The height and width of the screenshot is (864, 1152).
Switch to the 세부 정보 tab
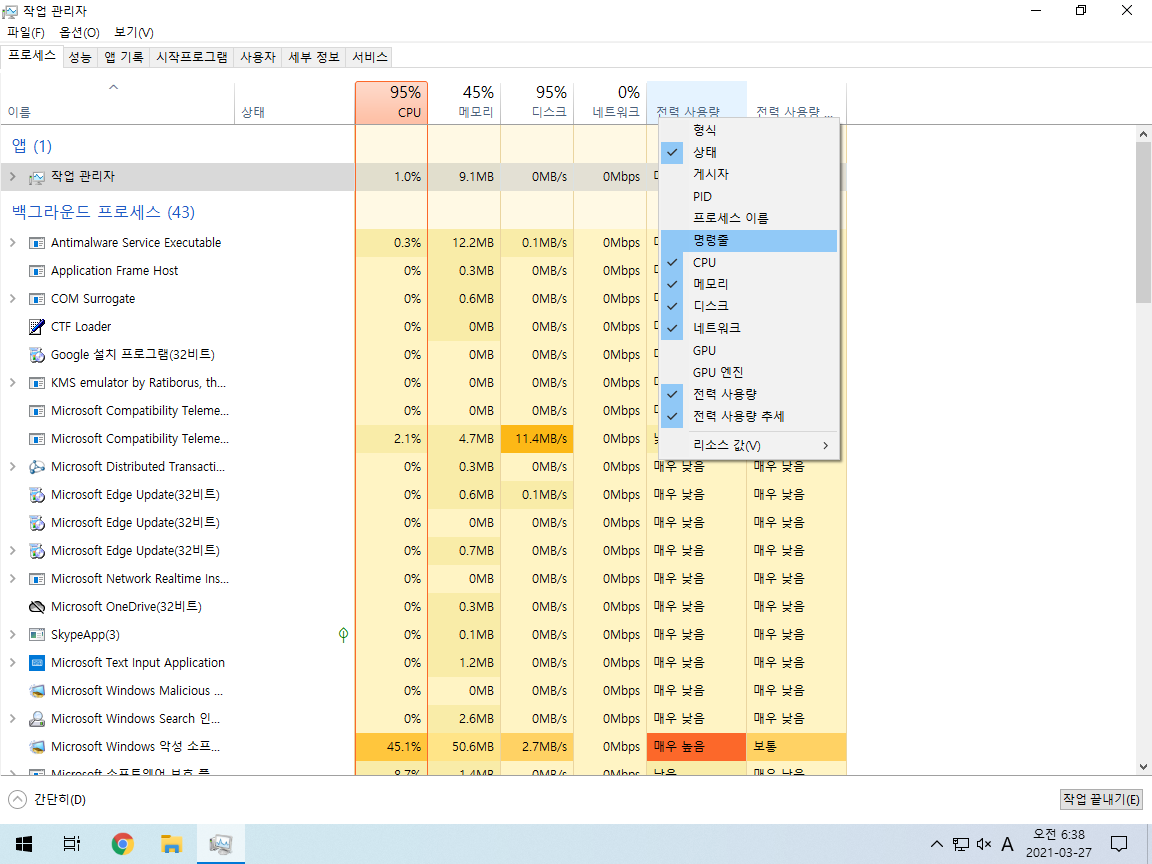click(x=314, y=57)
